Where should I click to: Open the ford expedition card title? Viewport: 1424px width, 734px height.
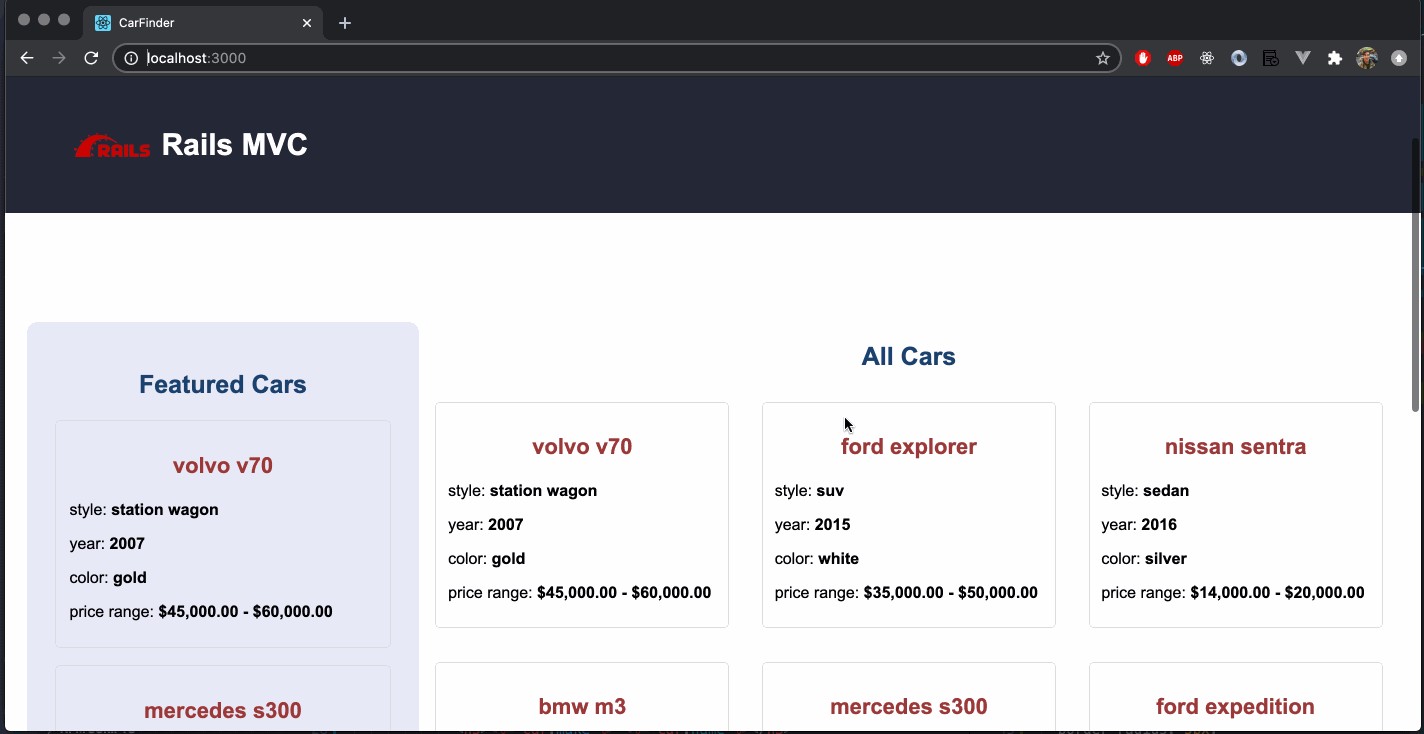coord(1235,707)
